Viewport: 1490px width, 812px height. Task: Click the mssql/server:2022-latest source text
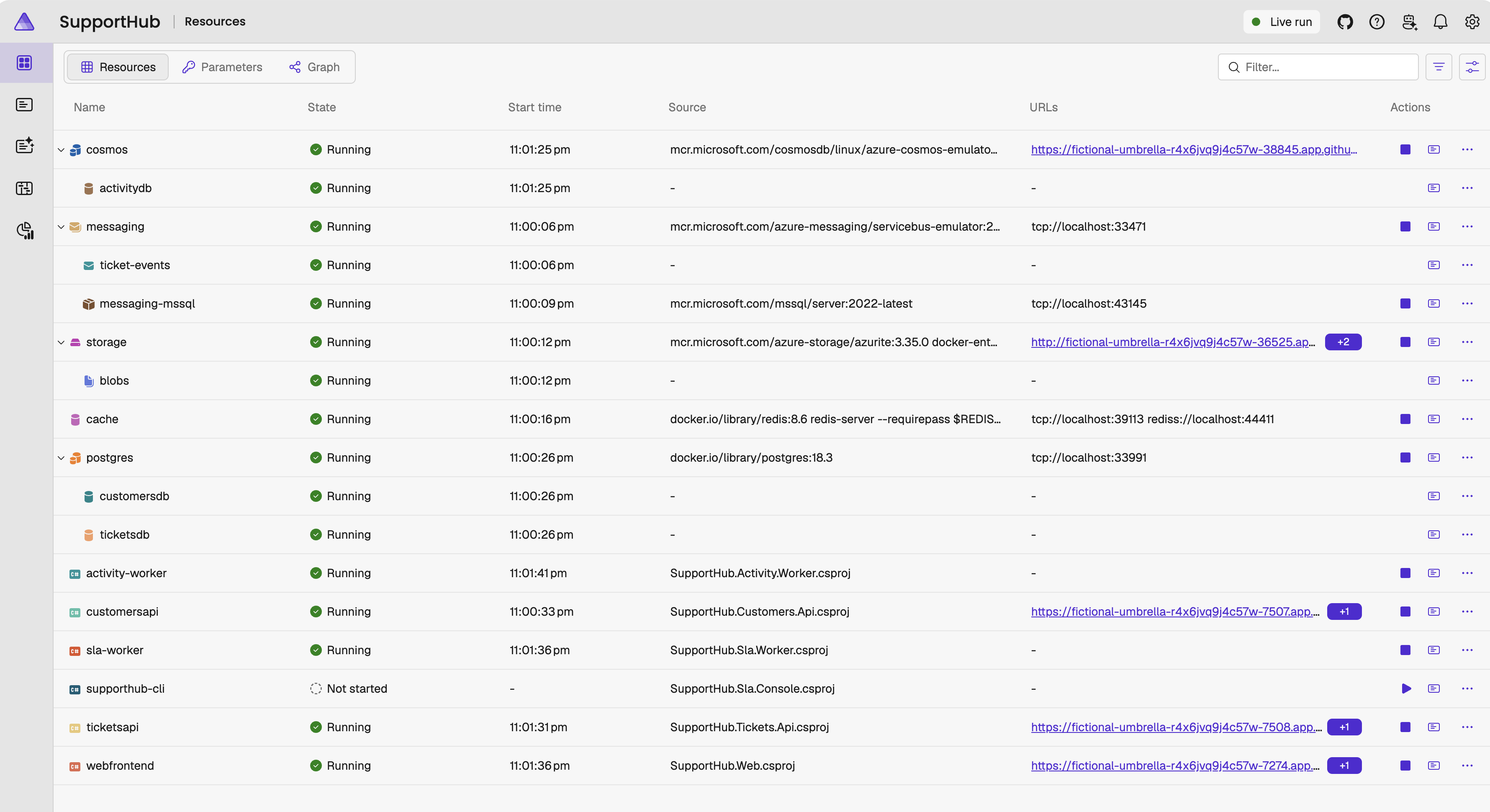click(x=791, y=303)
